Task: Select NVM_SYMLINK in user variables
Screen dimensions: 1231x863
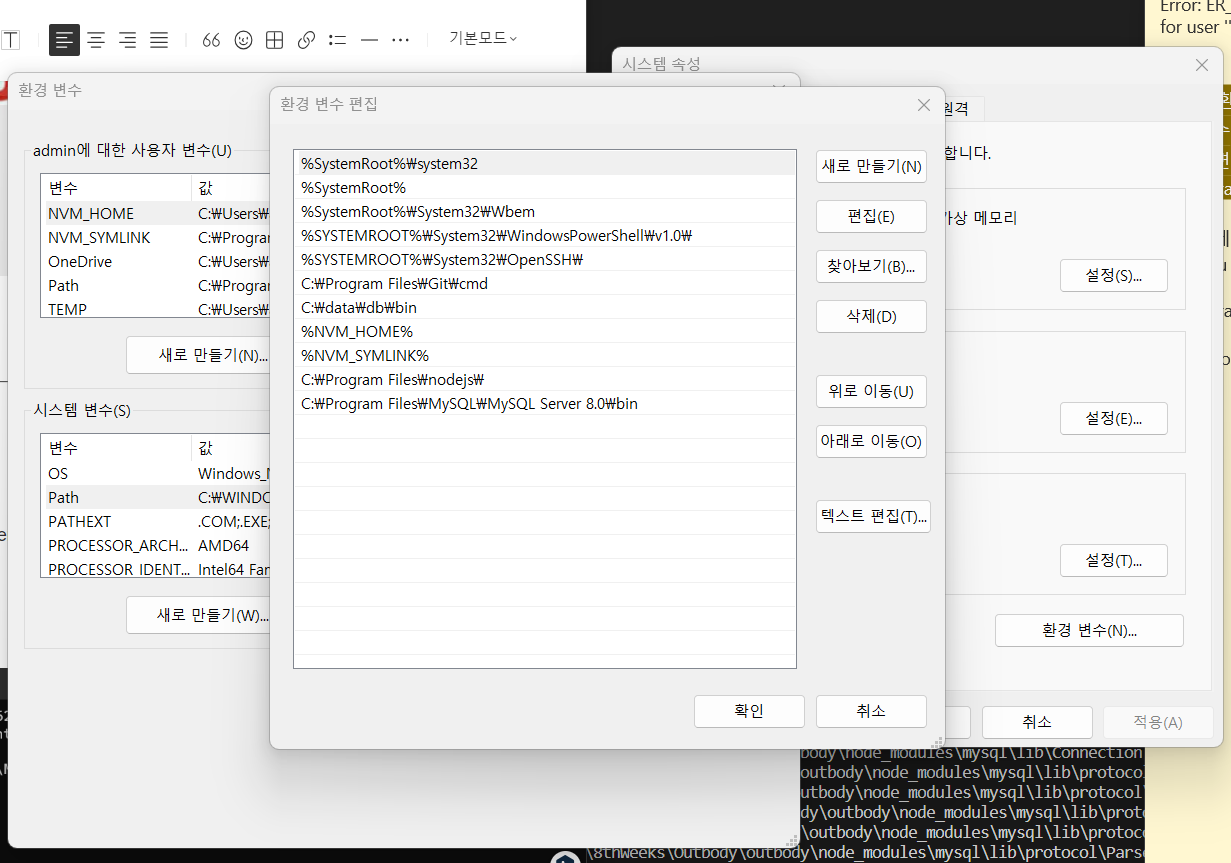Action: pos(156,237)
